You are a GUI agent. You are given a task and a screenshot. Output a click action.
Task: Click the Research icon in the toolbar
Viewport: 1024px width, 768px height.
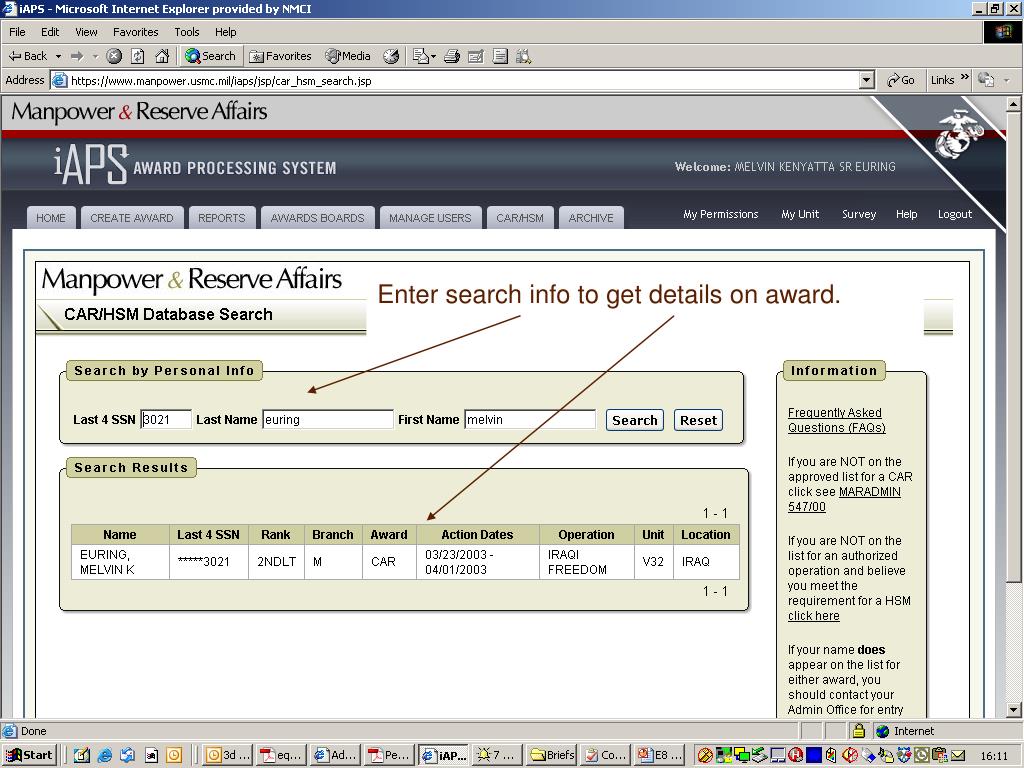pos(524,56)
